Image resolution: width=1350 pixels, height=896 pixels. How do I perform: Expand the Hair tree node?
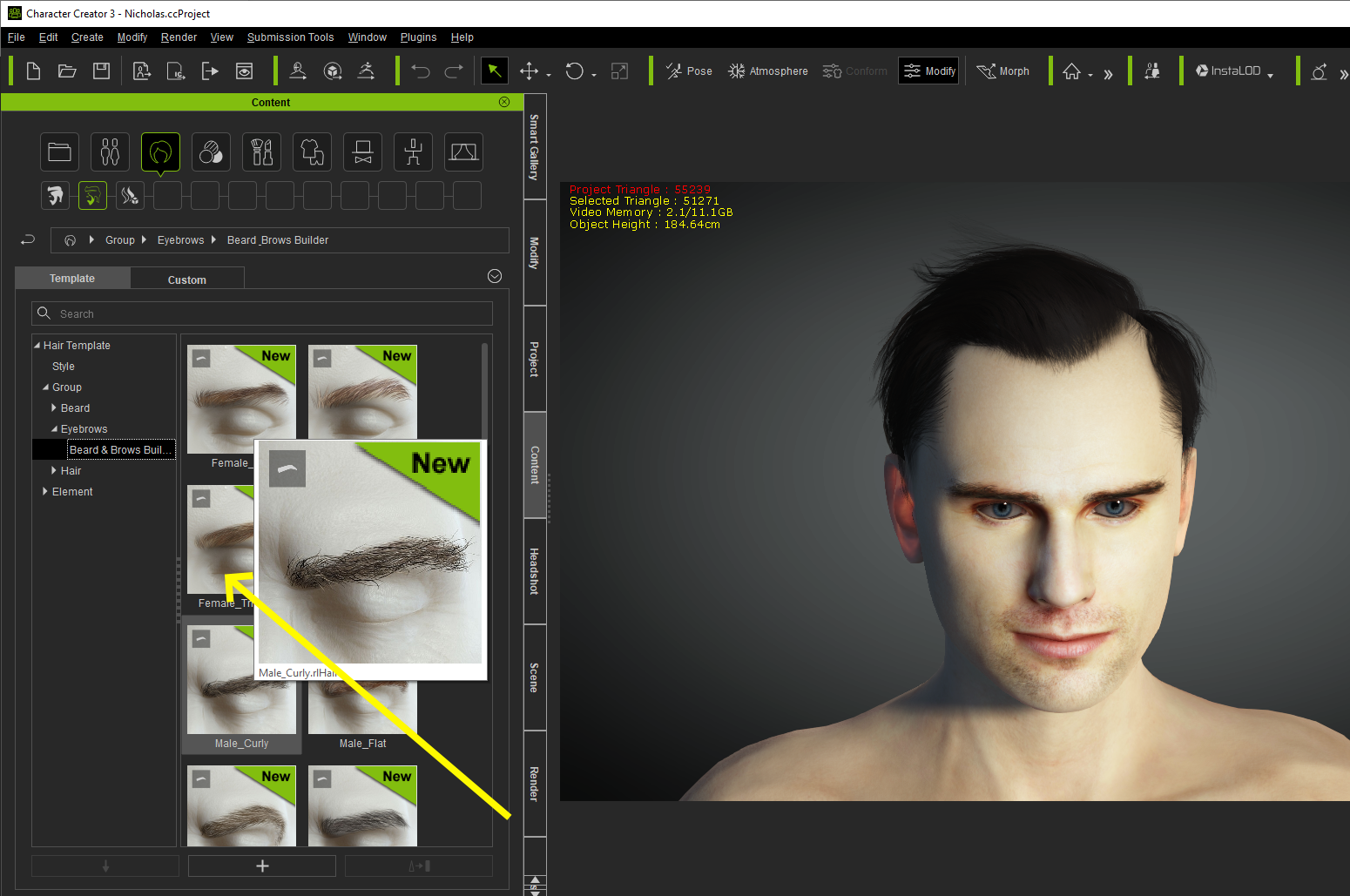(x=54, y=471)
